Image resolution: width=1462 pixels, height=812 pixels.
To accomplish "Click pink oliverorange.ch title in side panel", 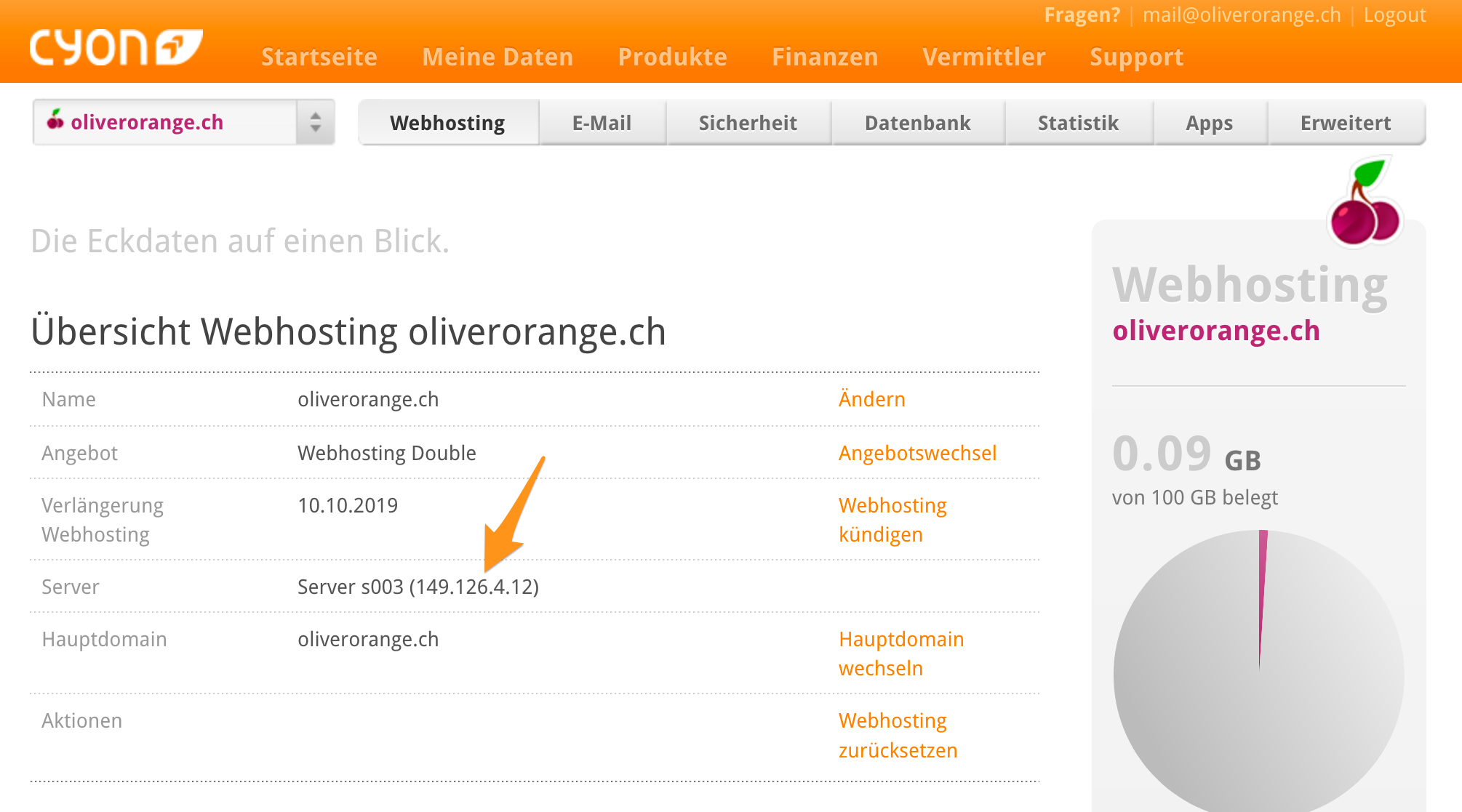I will [x=1216, y=331].
